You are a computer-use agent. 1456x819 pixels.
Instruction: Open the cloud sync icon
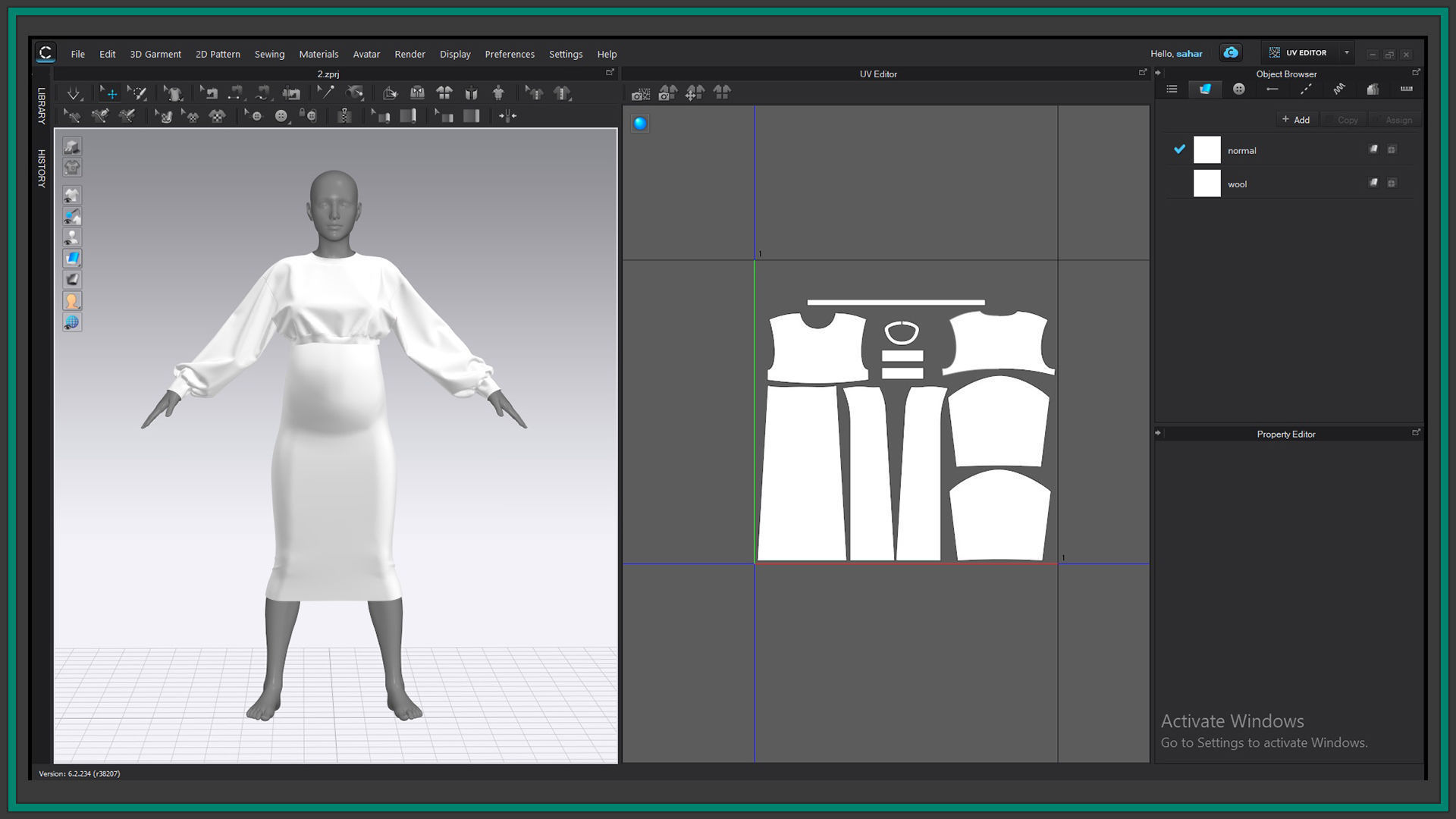tap(1231, 52)
